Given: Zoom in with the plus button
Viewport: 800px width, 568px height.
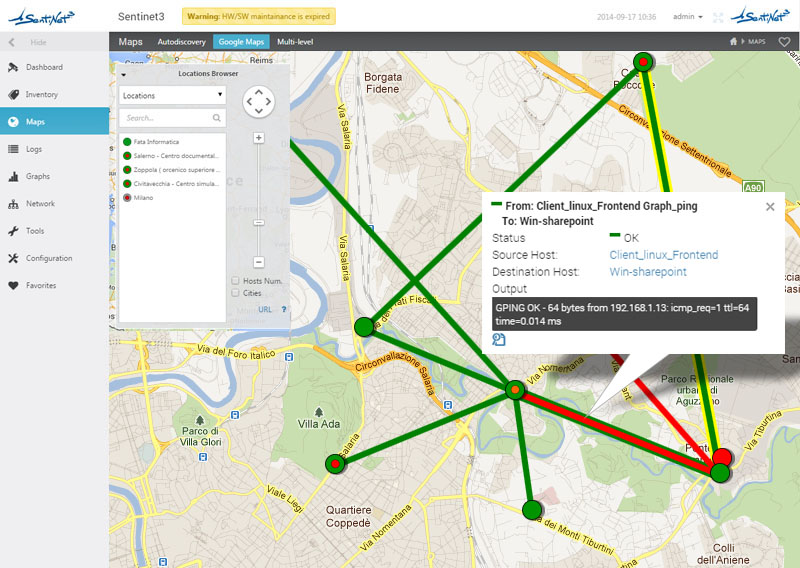Looking at the screenshot, I should coord(259,138).
